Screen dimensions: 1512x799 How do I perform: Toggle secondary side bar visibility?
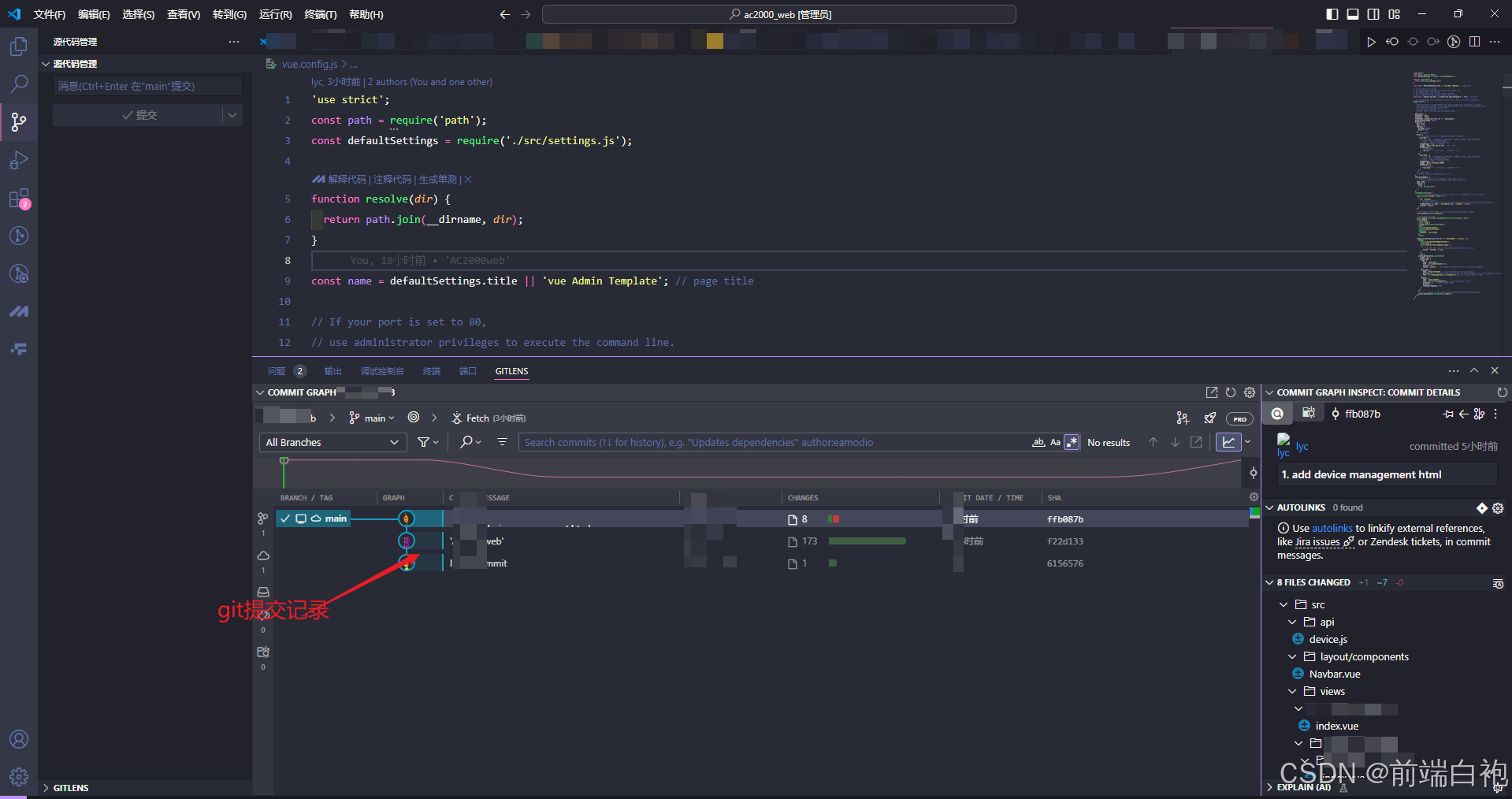coord(1373,14)
